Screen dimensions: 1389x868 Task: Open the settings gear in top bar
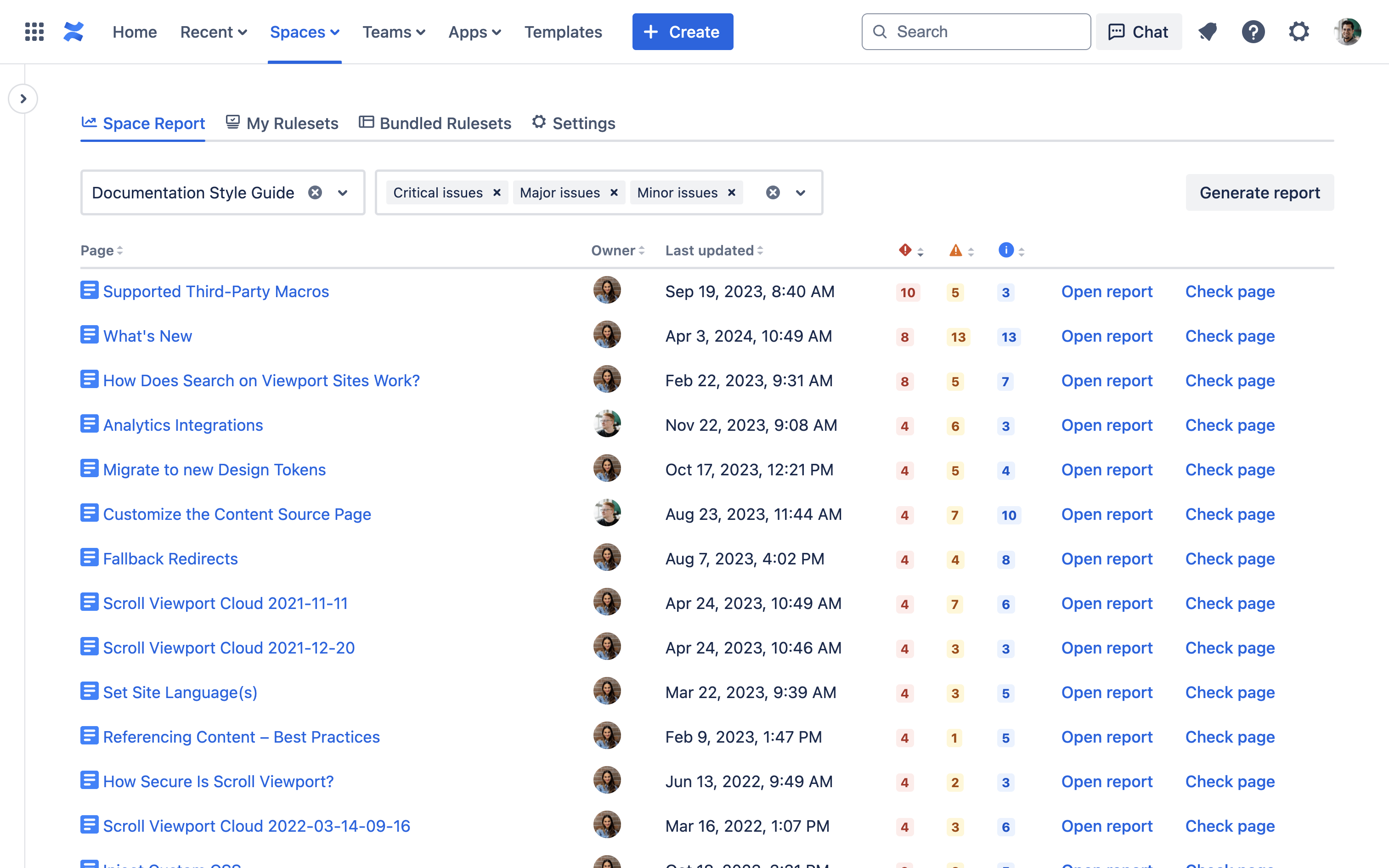(x=1299, y=32)
